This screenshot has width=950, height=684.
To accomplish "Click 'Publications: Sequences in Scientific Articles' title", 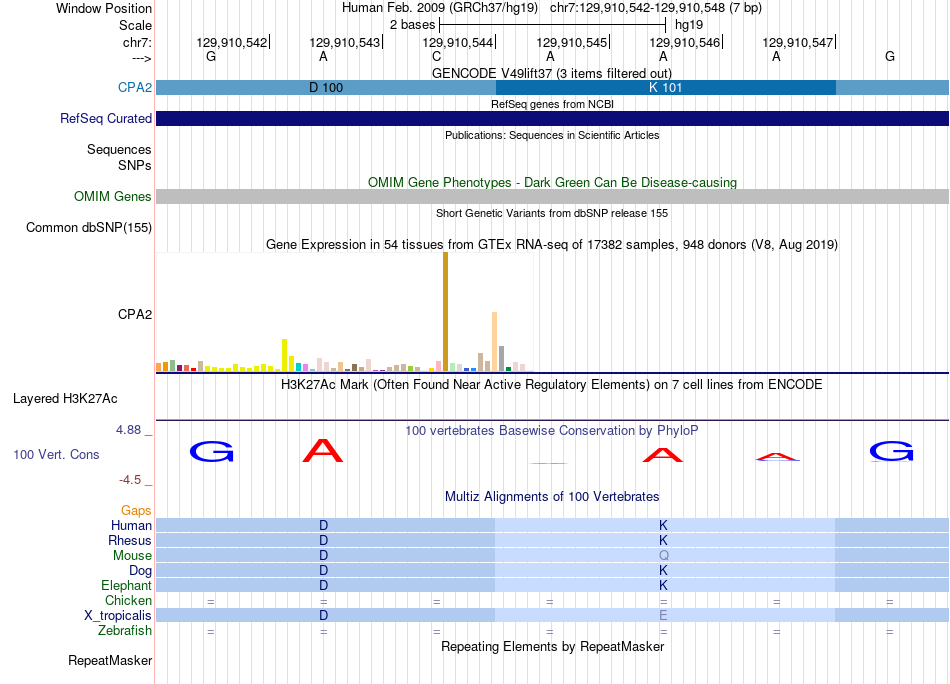I will 552,135.
